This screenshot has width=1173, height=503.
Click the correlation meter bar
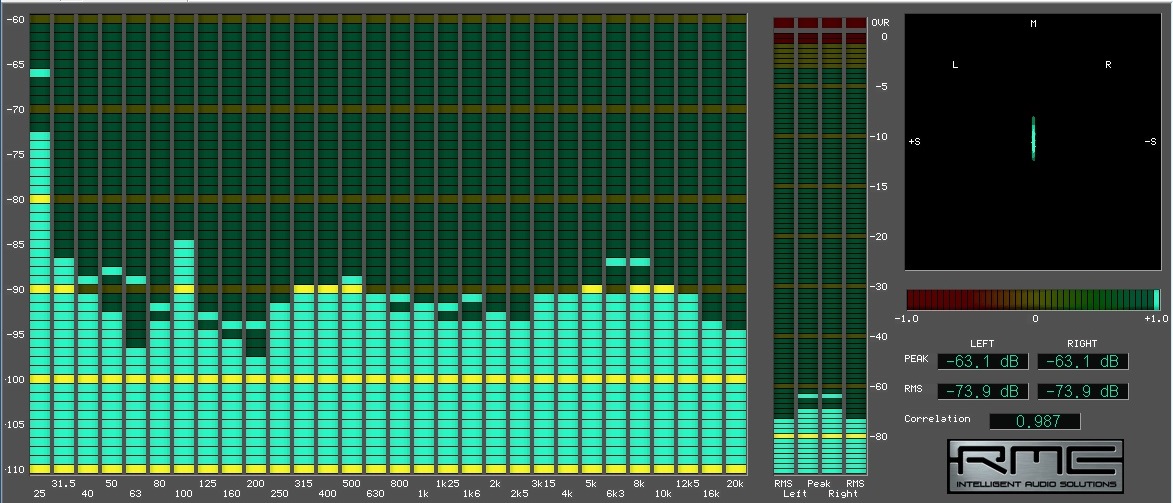[1033, 300]
